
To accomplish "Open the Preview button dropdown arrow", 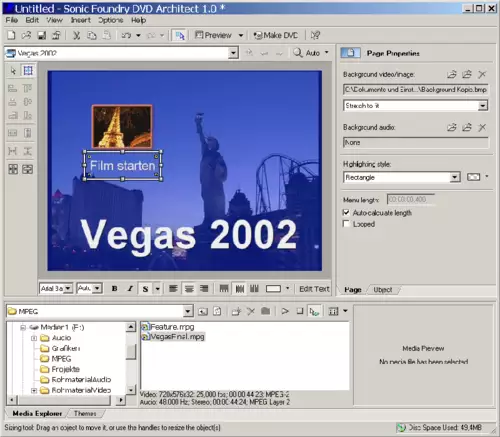I will tap(241, 35).
